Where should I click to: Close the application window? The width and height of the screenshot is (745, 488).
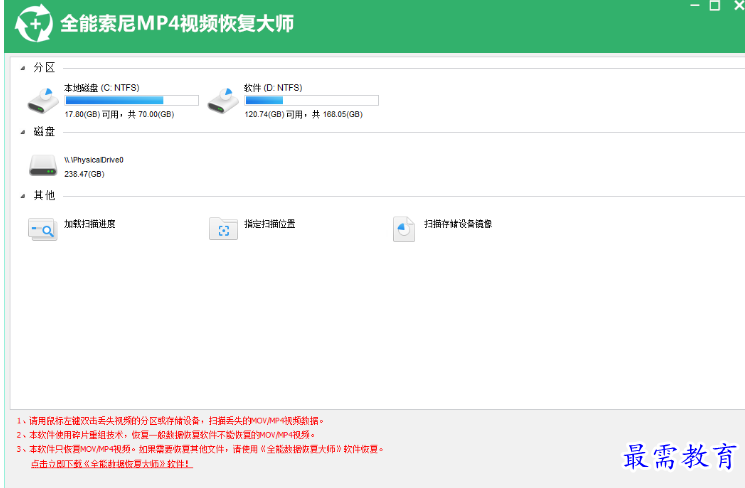click(x=739, y=5)
